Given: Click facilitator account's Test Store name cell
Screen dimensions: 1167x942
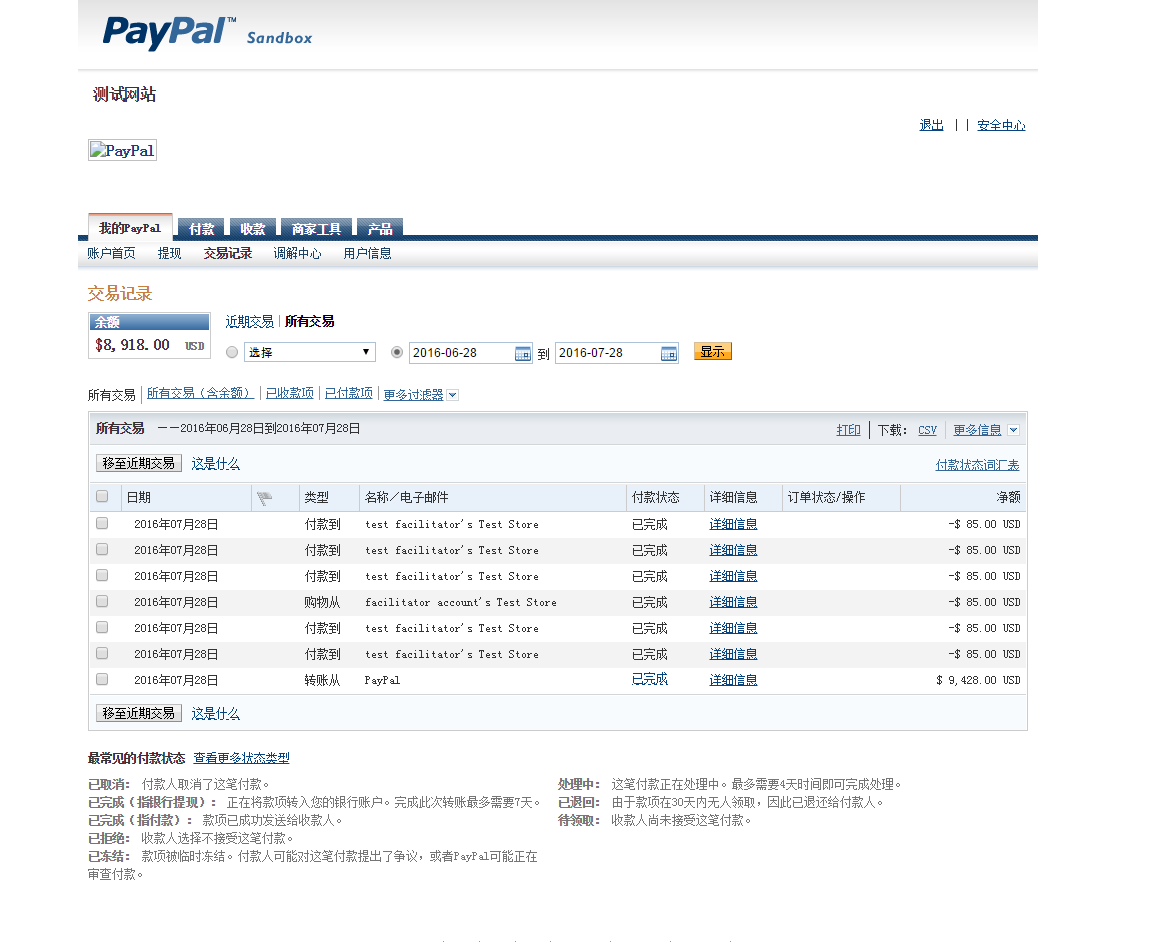Looking at the screenshot, I should pos(461,602).
